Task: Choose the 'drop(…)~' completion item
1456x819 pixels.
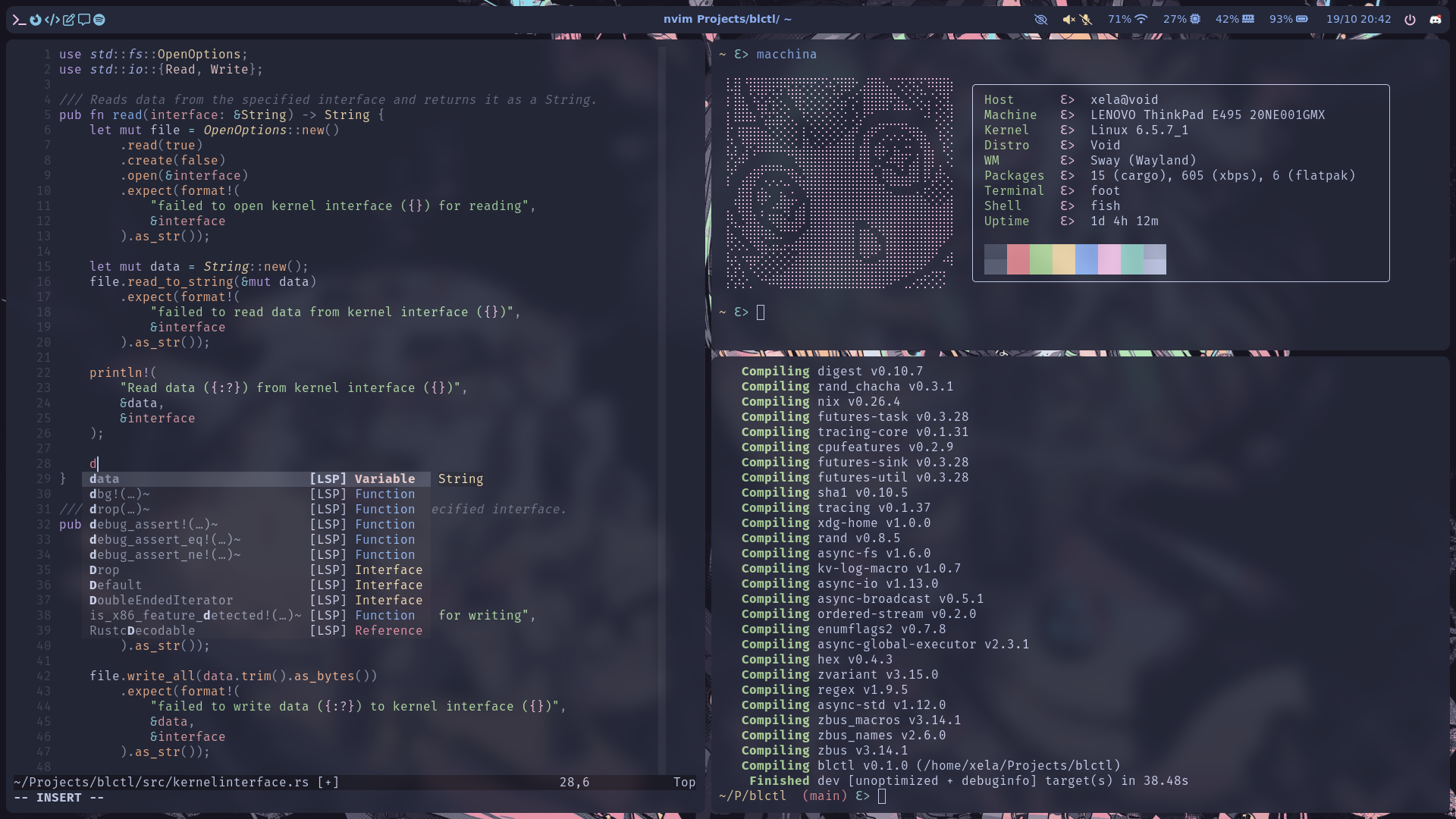Action: [256, 510]
